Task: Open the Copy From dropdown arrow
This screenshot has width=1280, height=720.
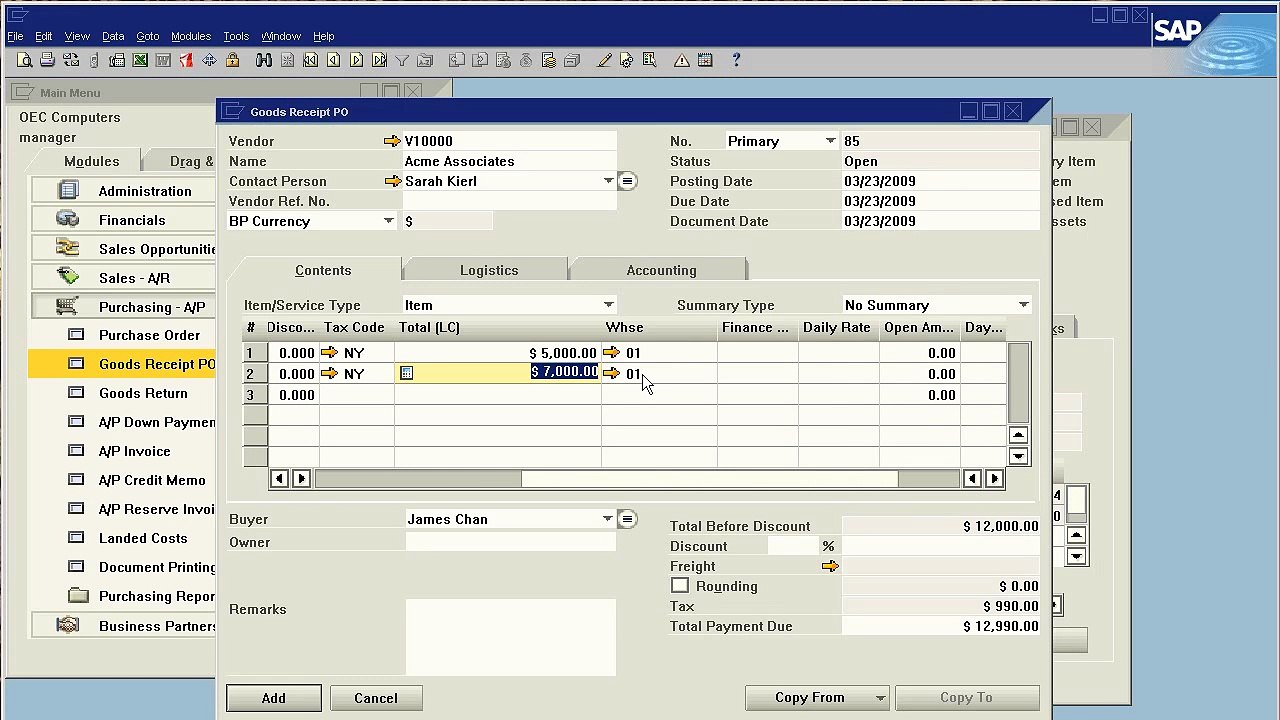Action: click(880, 698)
